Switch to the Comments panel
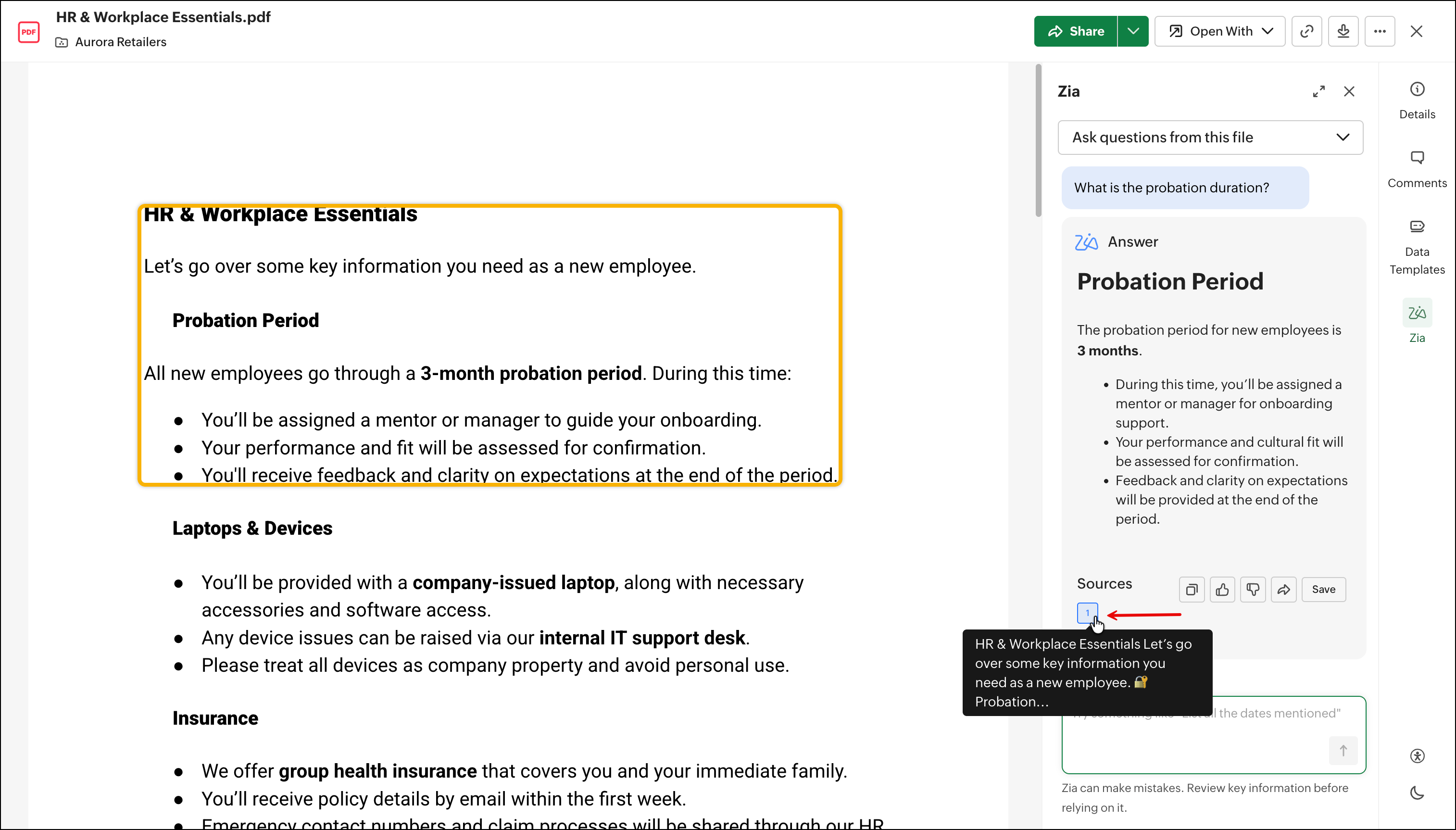Image resolution: width=1456 pixels, height=830 pixels. 1417,169
